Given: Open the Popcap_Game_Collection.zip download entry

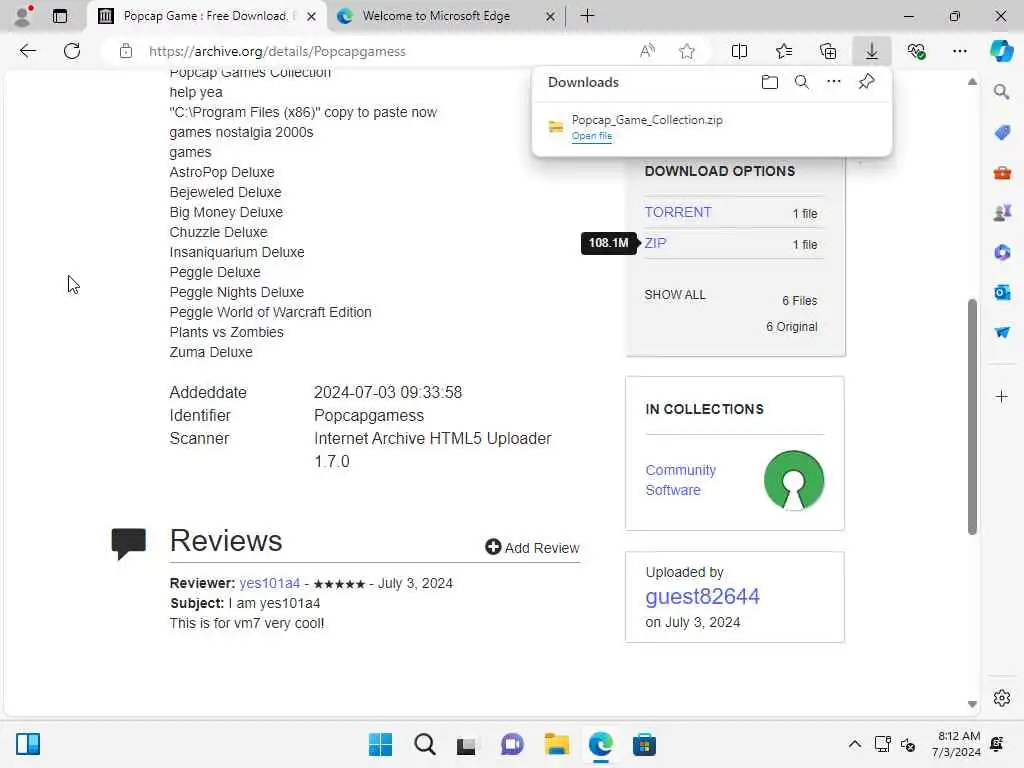Looking at the screenshot, I should [x=712, y=127].
